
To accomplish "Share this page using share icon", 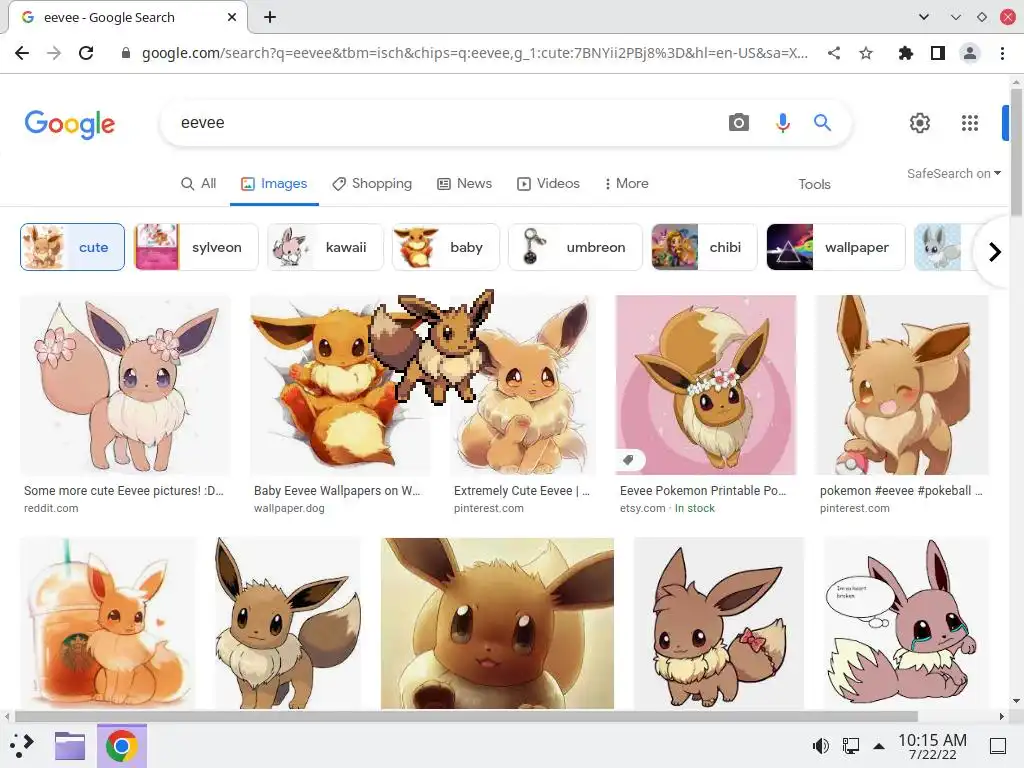I will tap(834, 53).
